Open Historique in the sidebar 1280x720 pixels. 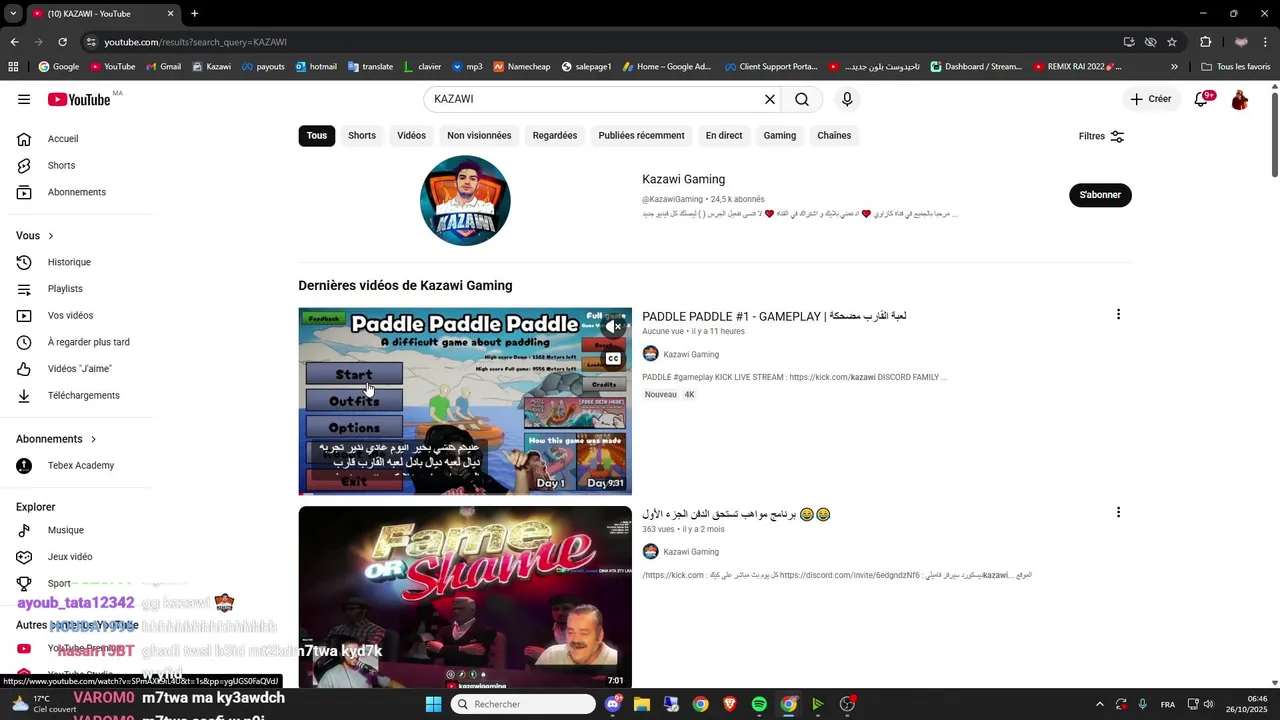pos(69,262)
